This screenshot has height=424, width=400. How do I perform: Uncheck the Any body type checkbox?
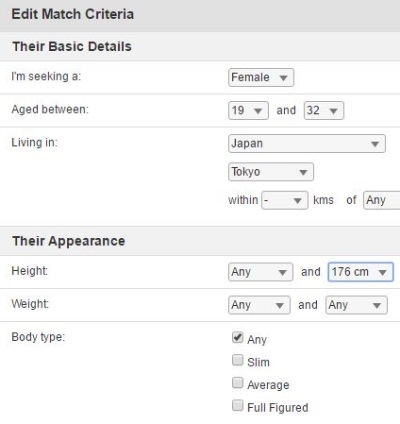pyautogui.click(x=237, y=337)
